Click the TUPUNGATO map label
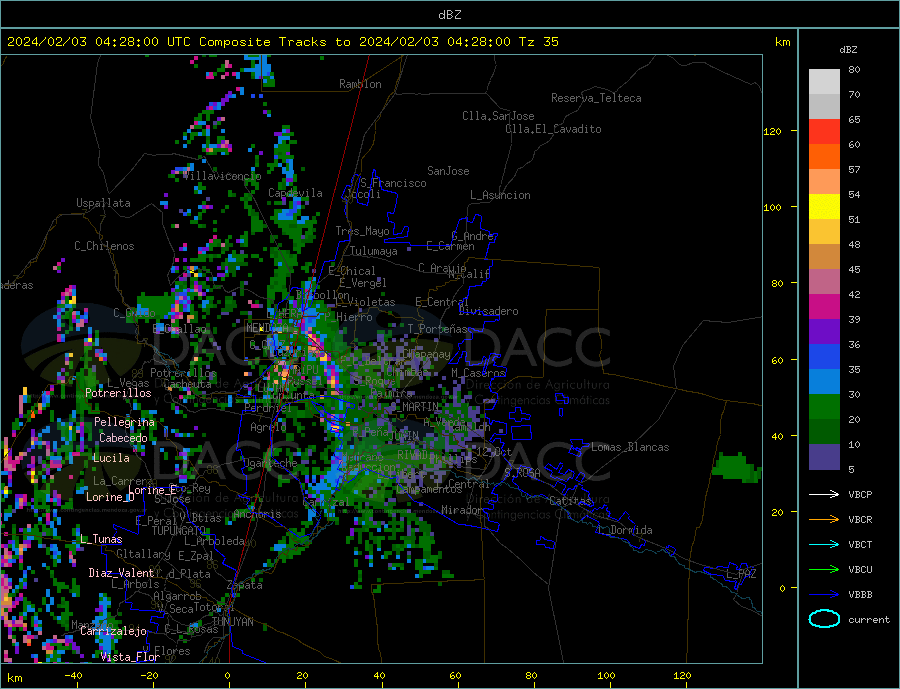 [179, 531]
